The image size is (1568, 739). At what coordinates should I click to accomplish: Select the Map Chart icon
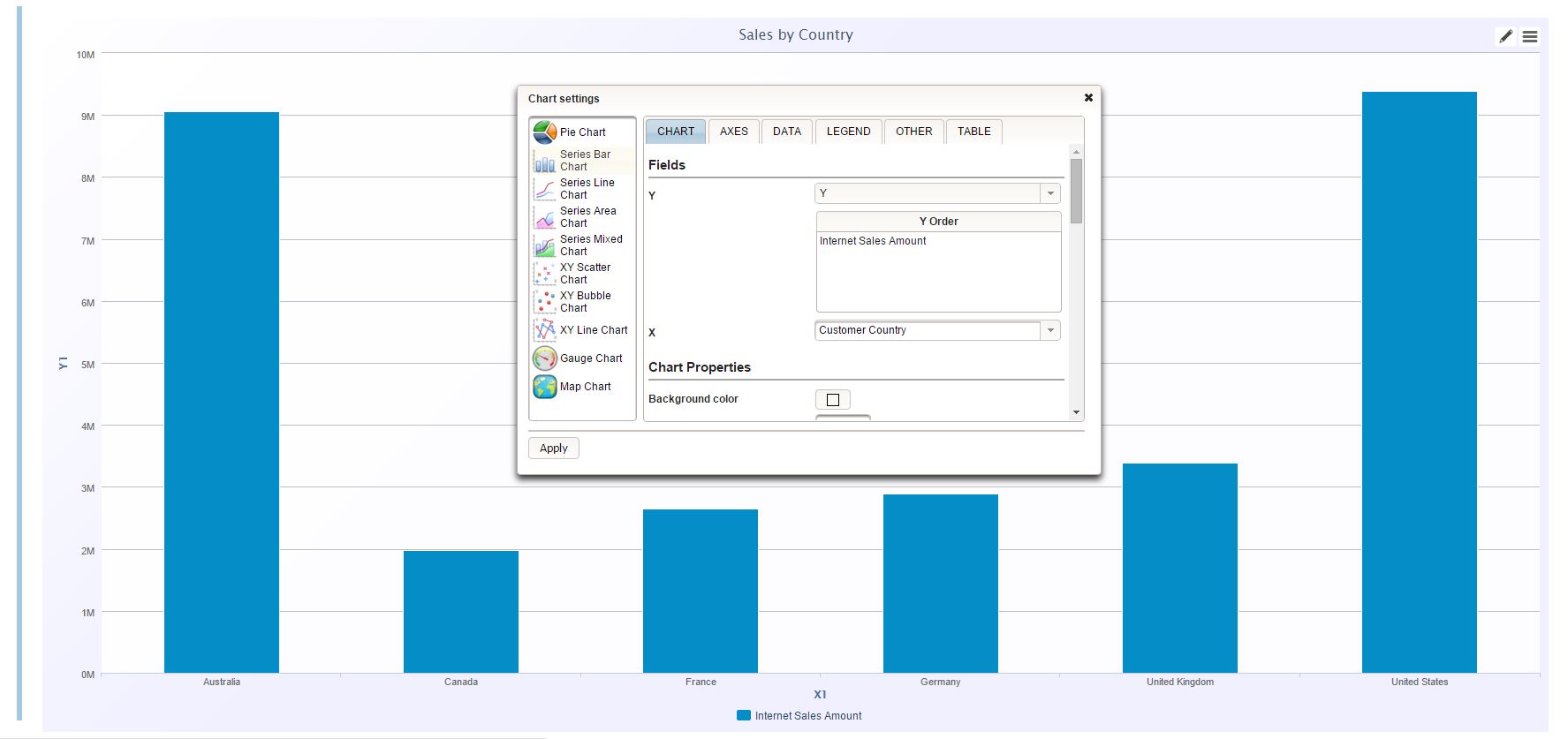545,387
